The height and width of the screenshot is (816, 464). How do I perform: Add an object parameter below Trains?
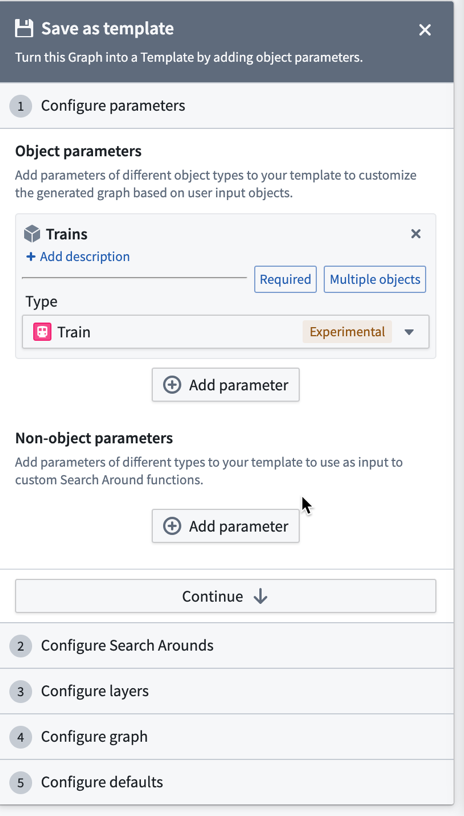(226, 385)
